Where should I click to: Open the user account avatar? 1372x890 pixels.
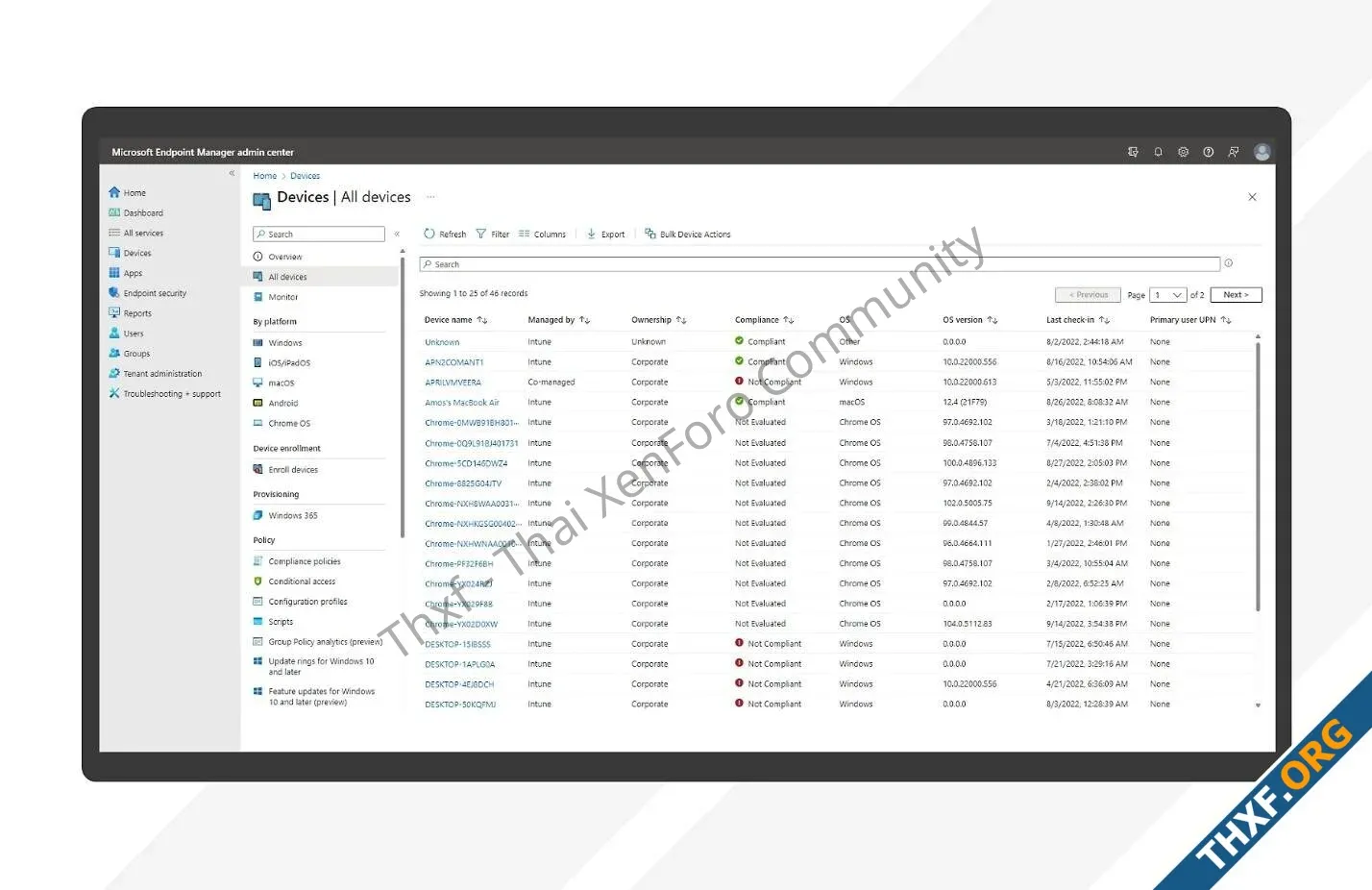[x=1262, y=152]
